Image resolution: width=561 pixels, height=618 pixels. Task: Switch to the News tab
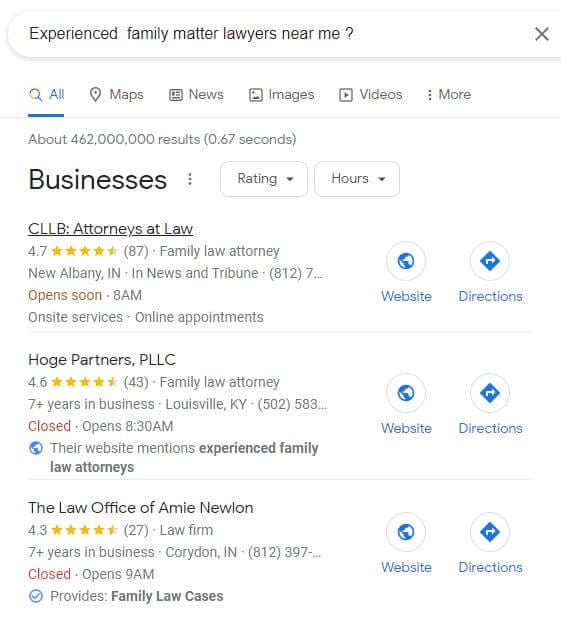[196, 95]
